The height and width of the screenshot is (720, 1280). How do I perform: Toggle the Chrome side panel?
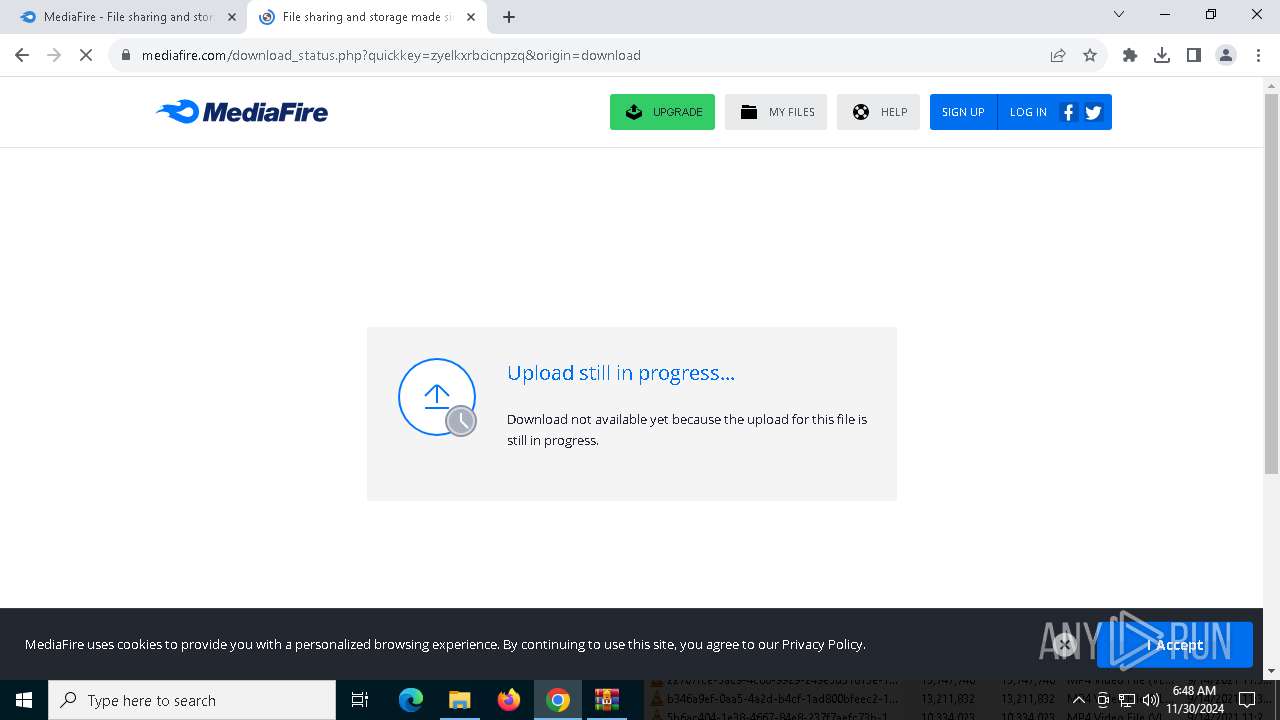(x=1194, y=55)
